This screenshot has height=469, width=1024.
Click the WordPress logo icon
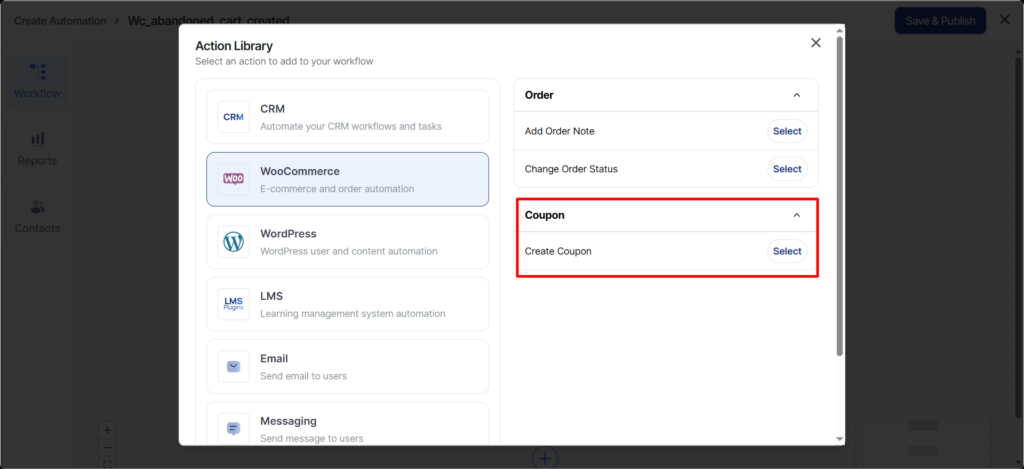click(233, 242)
